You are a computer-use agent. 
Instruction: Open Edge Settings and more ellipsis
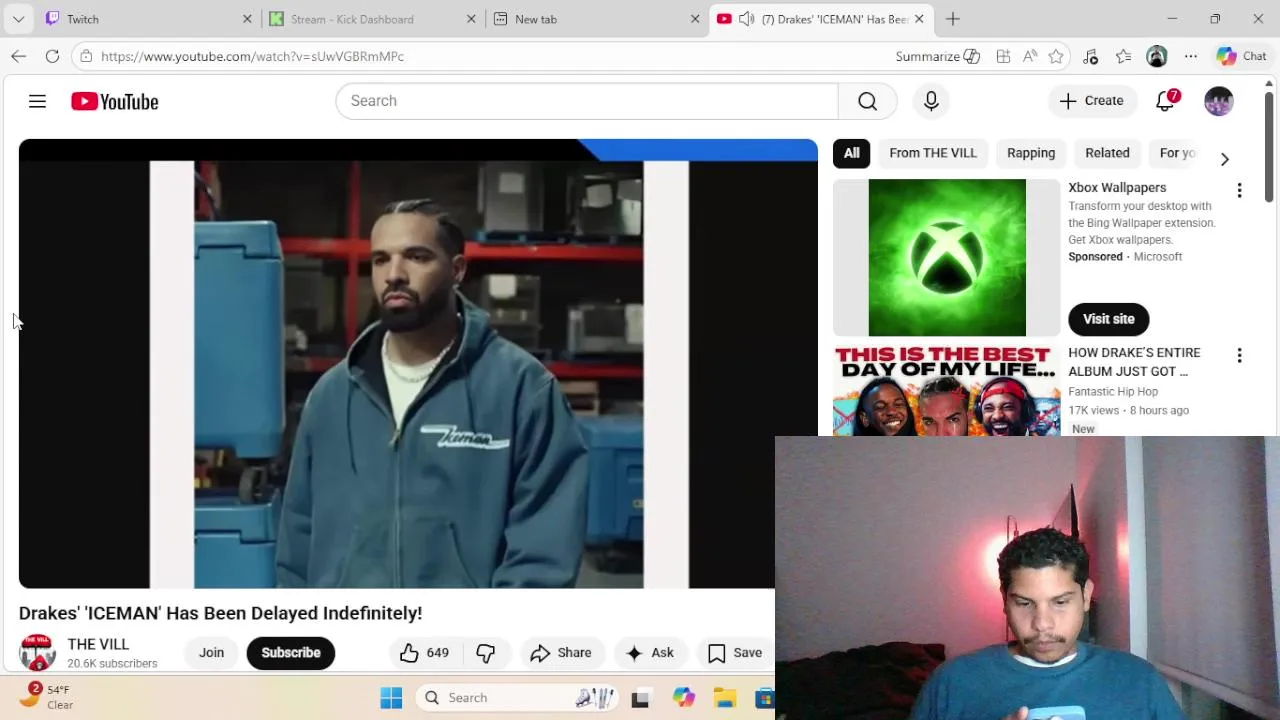pyautogui.click(x=1190, y=56)
